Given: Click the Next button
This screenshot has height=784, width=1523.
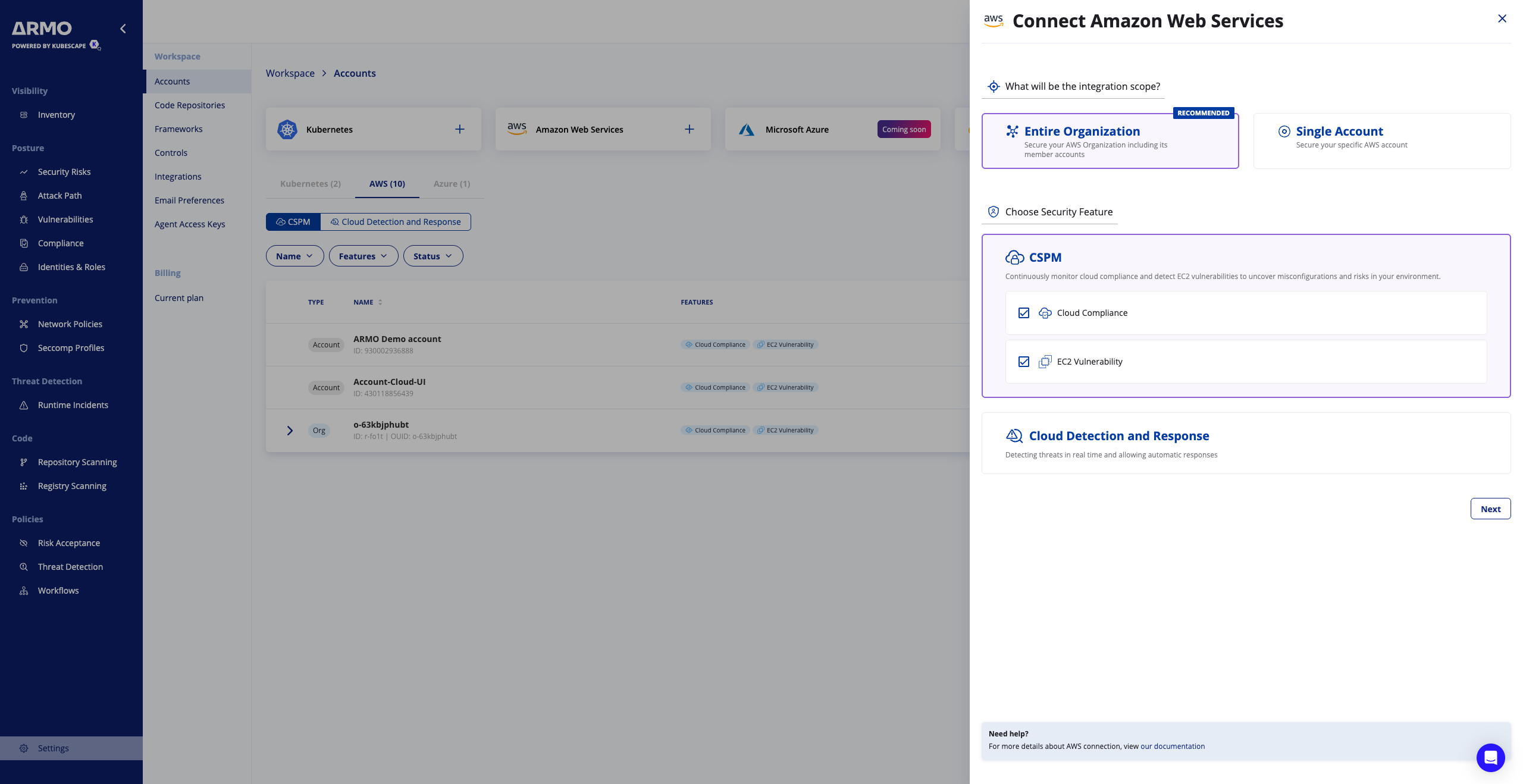Looking at the screenshot, I should [1490, 509].
